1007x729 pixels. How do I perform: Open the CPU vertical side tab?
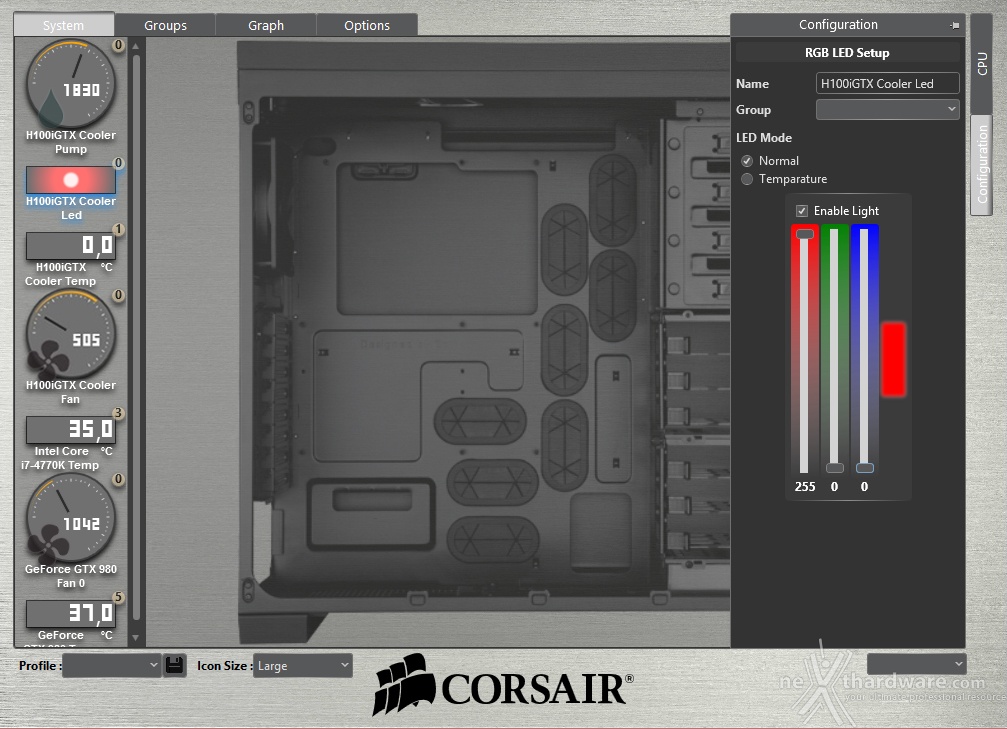(981, 63)
